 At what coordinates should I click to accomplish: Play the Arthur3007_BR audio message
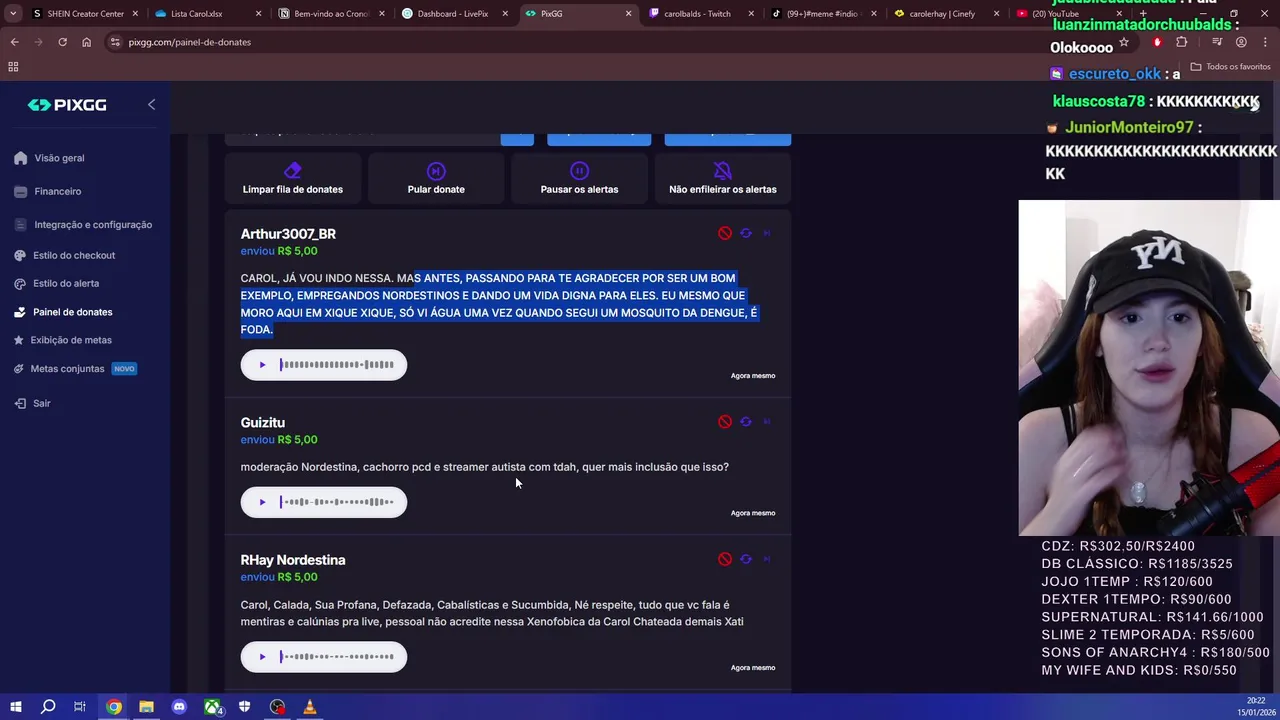(262, 365)
